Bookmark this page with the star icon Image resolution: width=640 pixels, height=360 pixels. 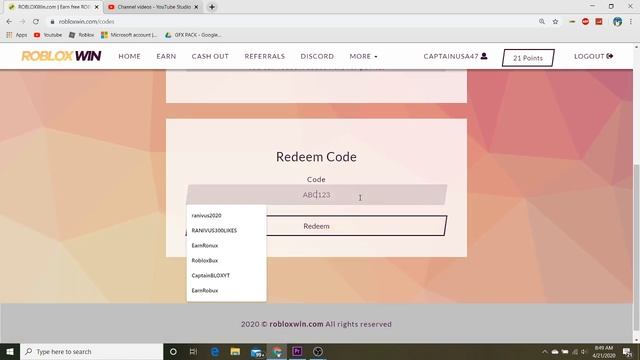click(x=555, y=22)
